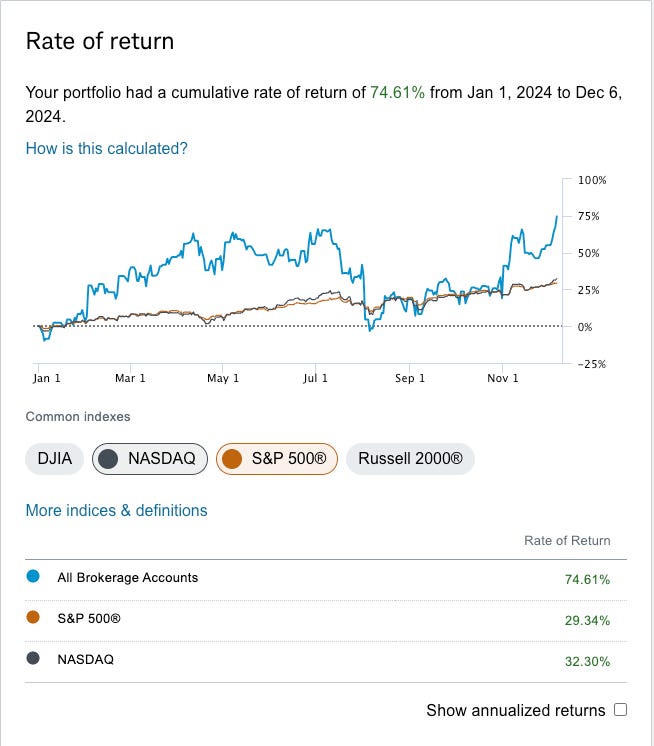Screen dimensions: 654x746
Task: Toggle the DJIA index chip
Action: 54,459
